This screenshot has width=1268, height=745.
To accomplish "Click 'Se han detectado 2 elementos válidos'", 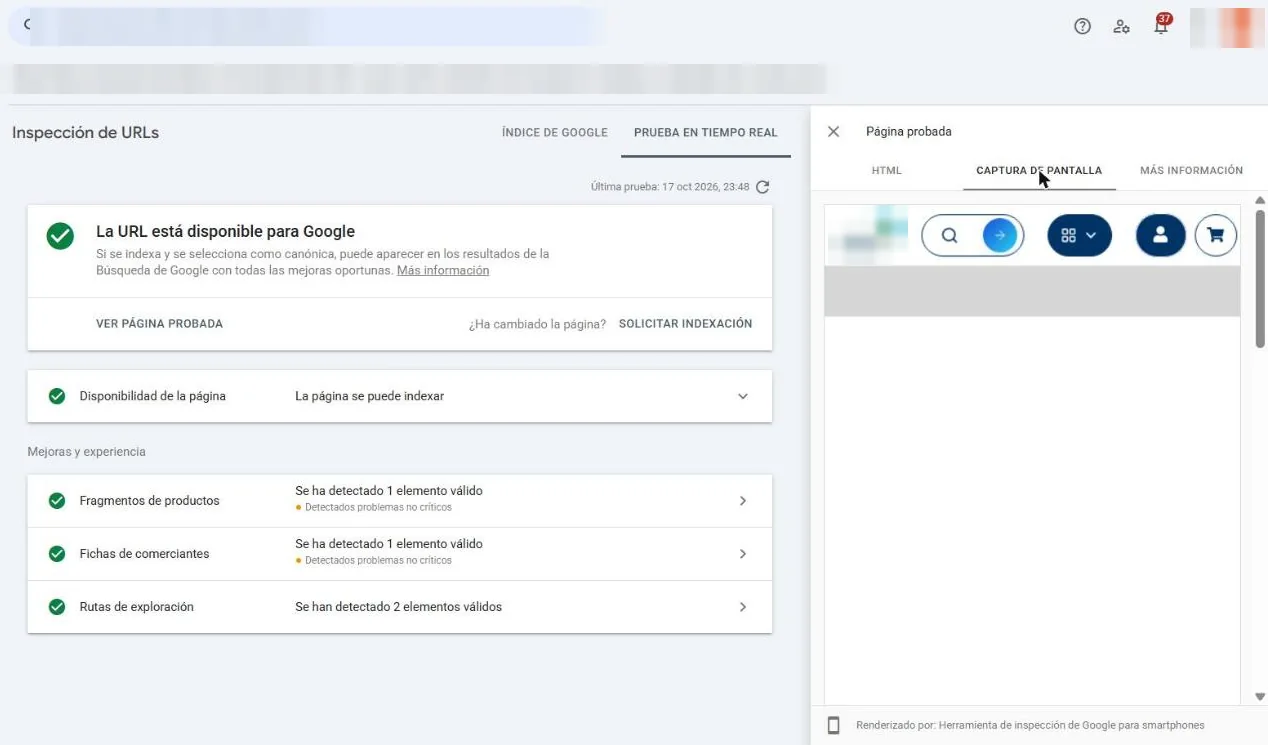I will pyautogui.click(x=398, y=607).
